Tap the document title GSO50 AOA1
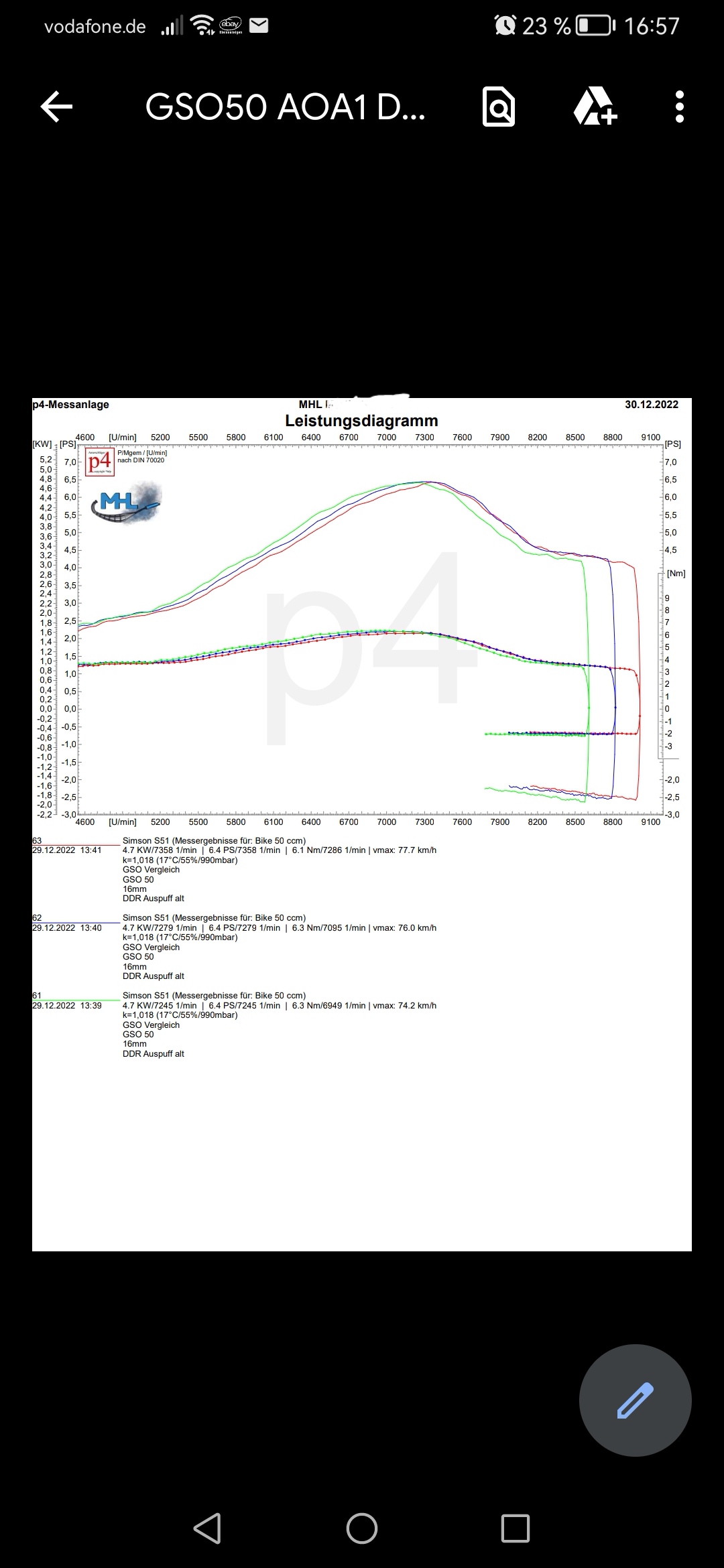 point(285,107)
